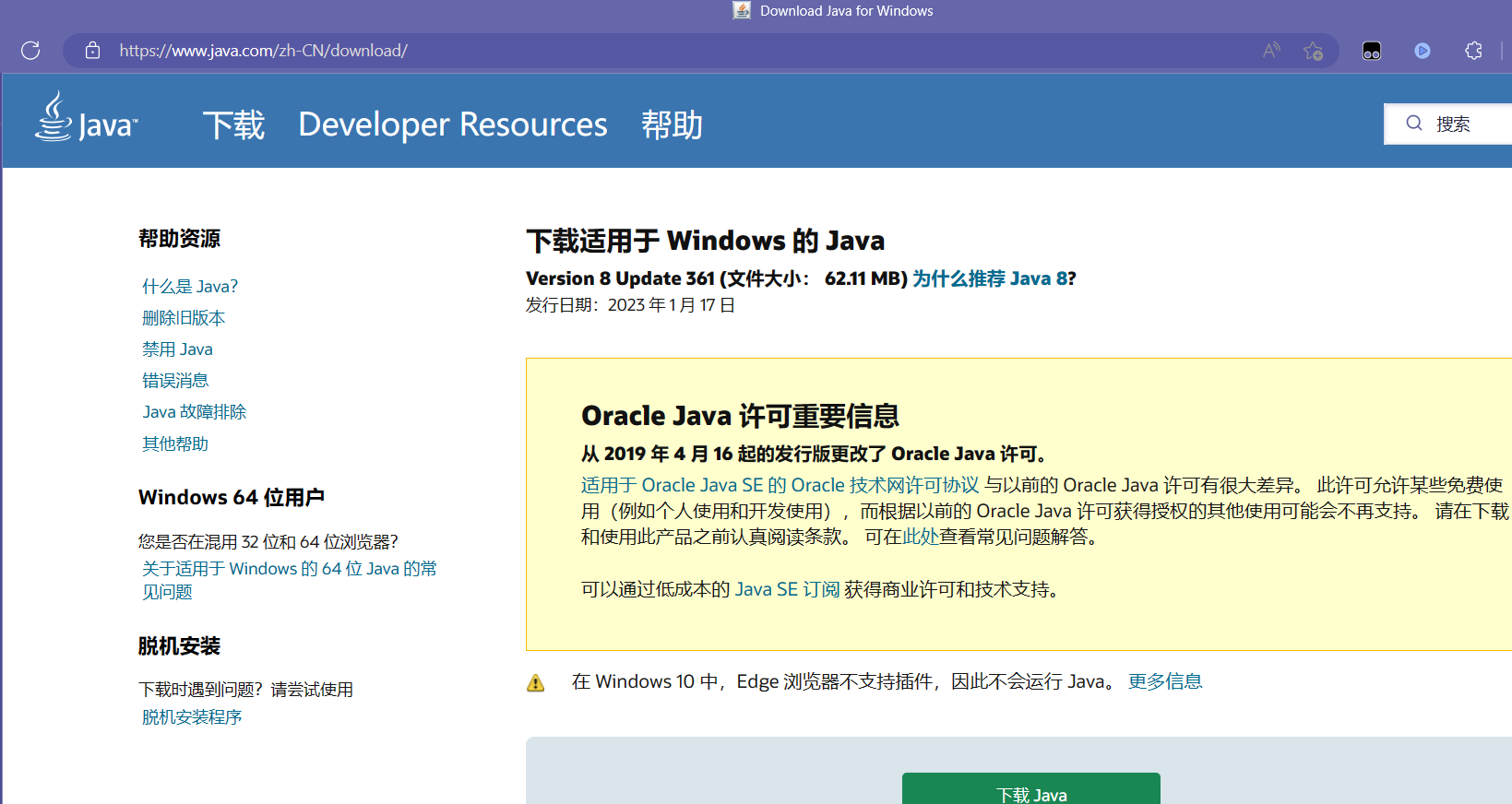This screenshot has height=804, width=1512.
Task: Click the Java favicon in title bar
Action: (x=742, y=10)
